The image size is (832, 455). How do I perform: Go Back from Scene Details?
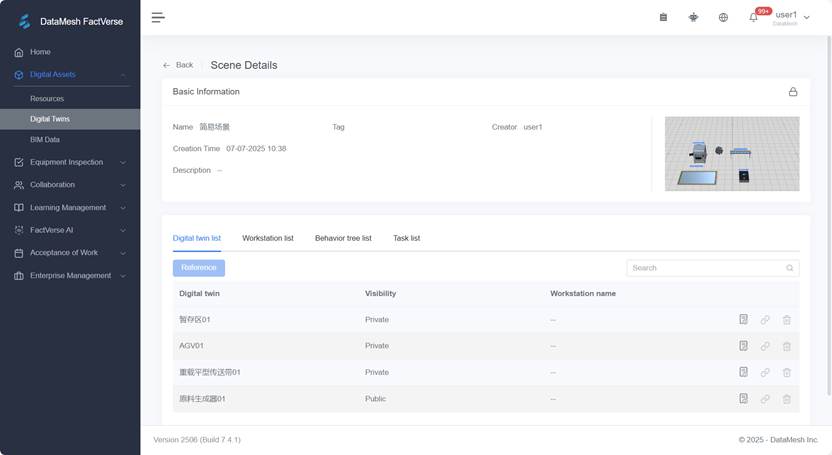point(178,65)
